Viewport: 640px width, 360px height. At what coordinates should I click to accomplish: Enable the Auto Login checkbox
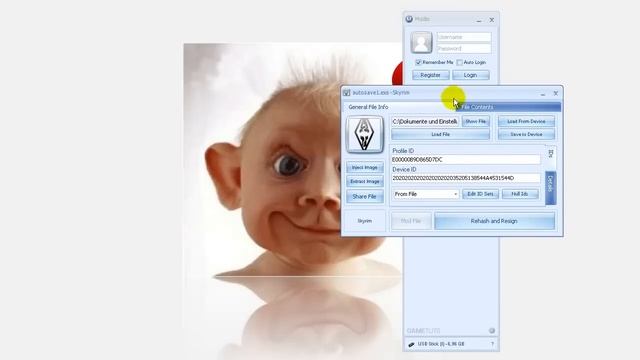(460, 62)
